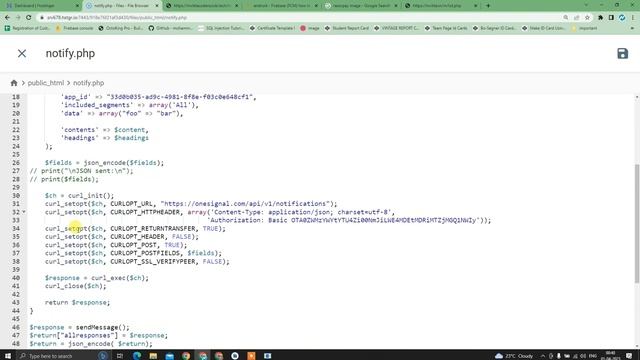The width and height of the screenshot is (640, 360).
Task: Open the OtoKing Pro bookmark
Action: tap(120, 28)
